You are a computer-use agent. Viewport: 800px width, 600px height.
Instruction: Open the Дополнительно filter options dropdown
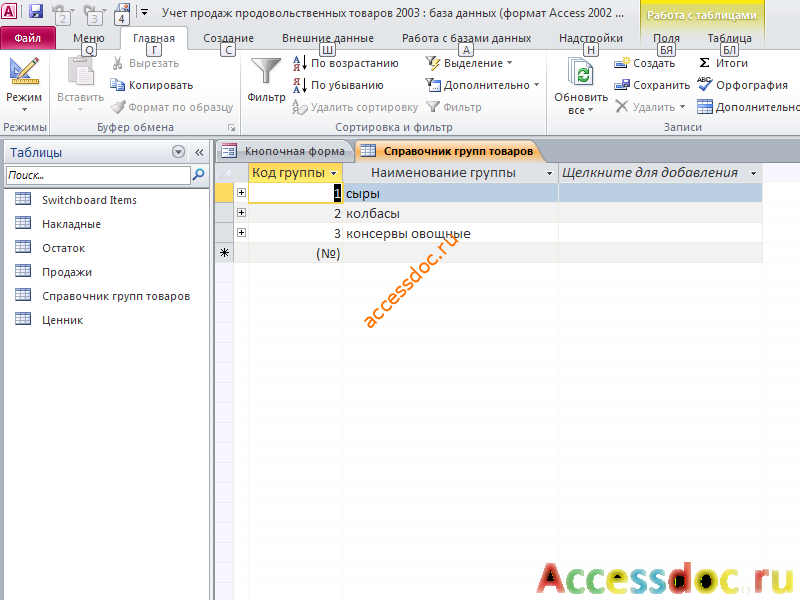[482, 85]
